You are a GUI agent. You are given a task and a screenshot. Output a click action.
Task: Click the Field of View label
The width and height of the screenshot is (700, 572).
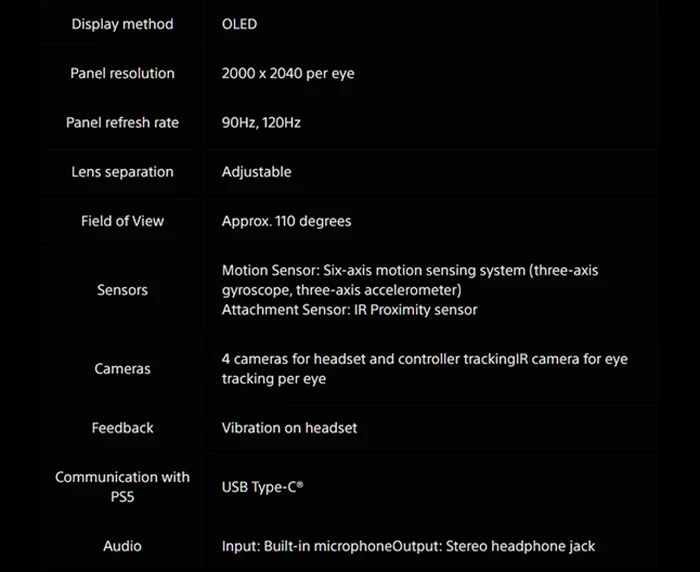[x=122, y=221]
